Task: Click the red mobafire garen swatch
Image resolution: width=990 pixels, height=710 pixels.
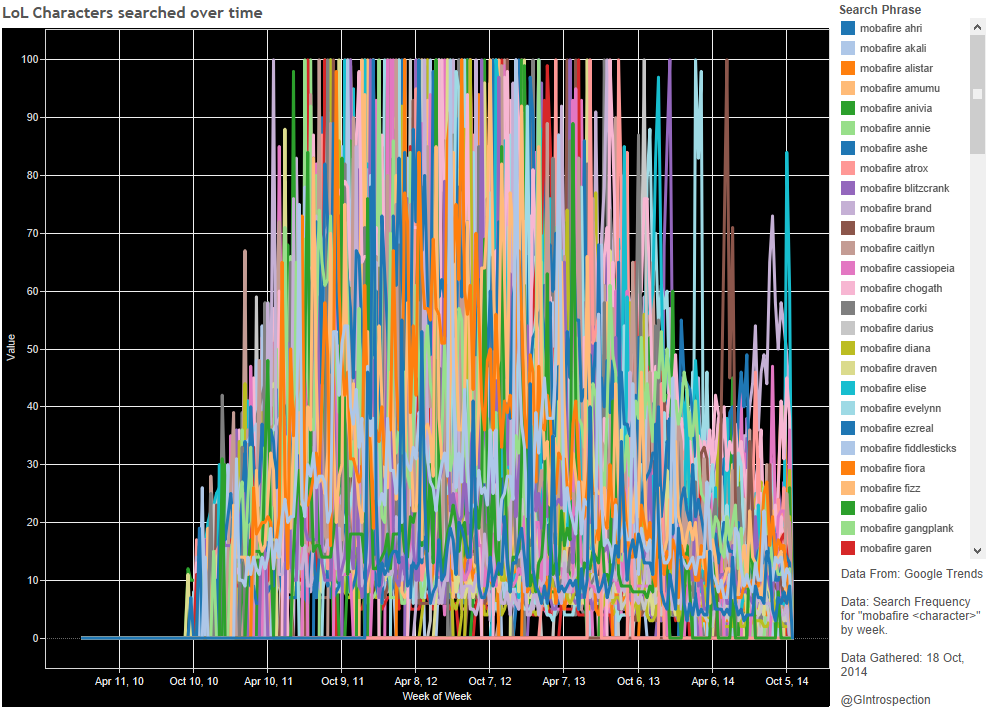Action: [848, 549]
